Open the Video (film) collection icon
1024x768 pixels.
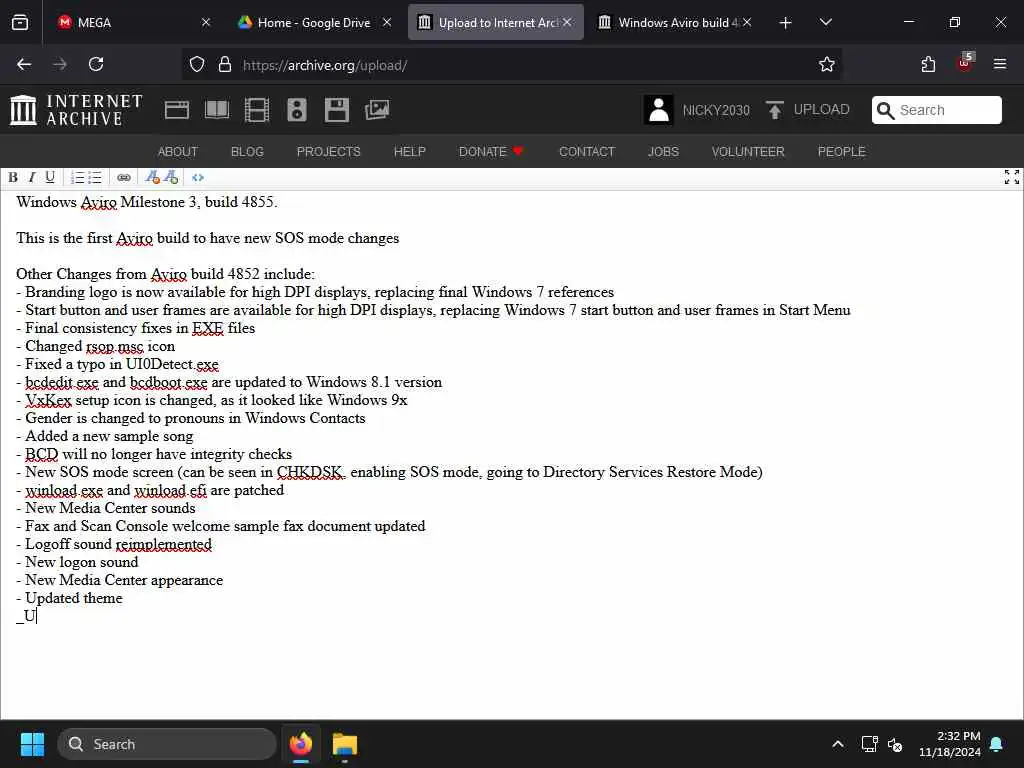coord(257,110)
